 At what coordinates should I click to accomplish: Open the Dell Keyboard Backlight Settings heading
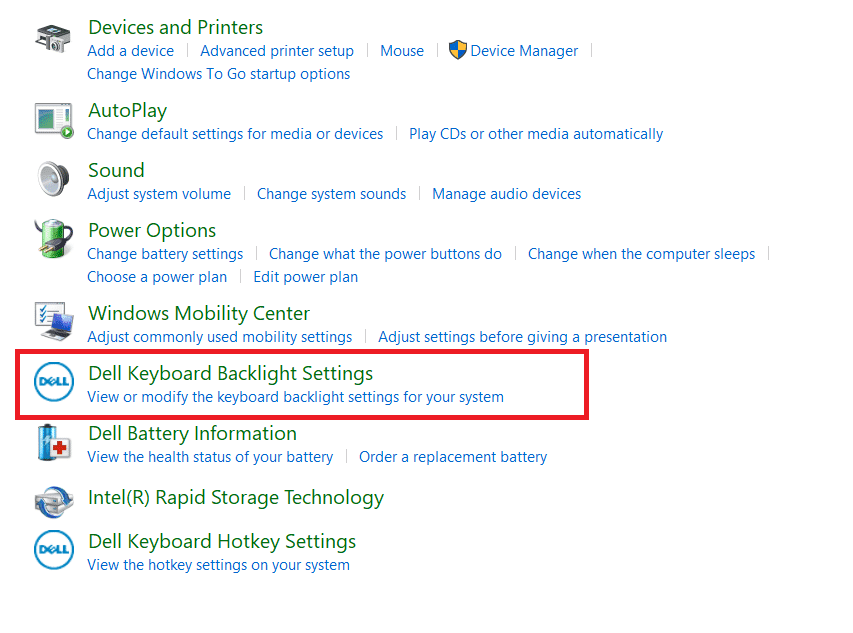pyautogui.click(x=230, y=374)
